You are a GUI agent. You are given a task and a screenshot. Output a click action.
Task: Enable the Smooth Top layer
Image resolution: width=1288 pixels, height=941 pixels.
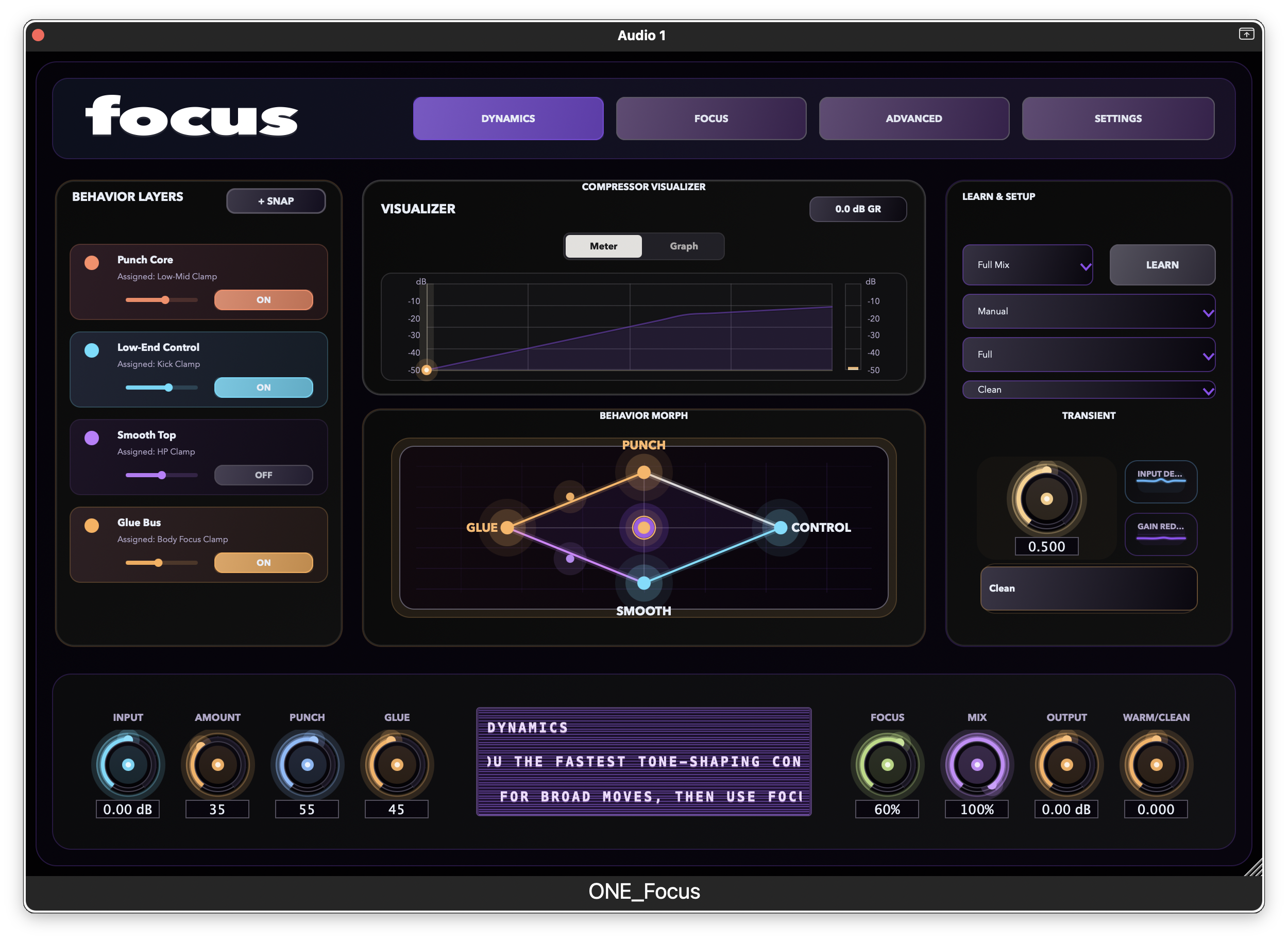(264, 475)
